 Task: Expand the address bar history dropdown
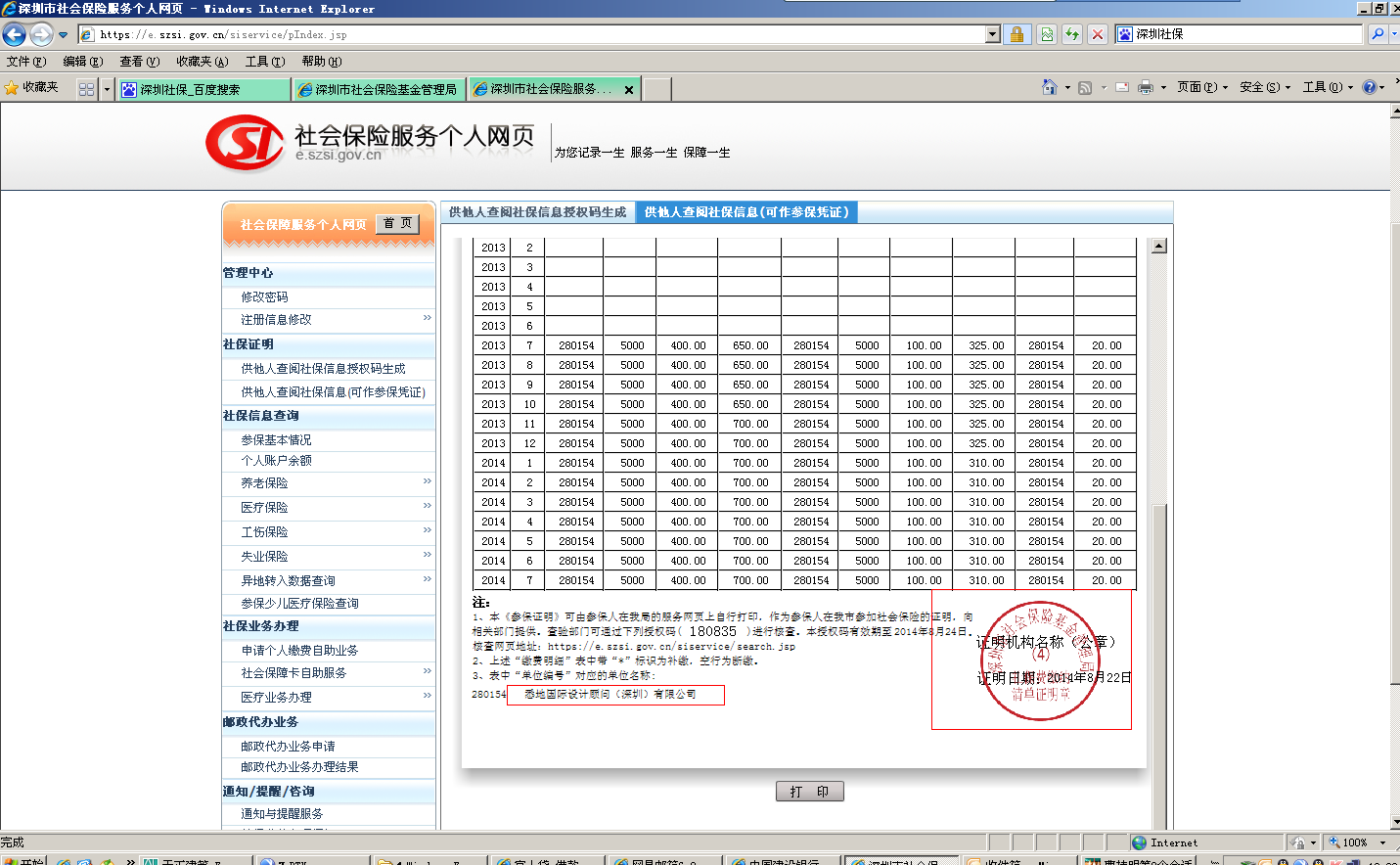[x=993, y=34]
